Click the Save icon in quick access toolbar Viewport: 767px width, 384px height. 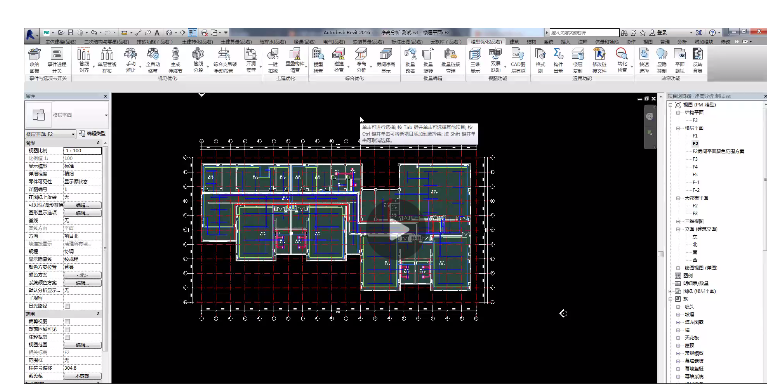tap(70, 33)
